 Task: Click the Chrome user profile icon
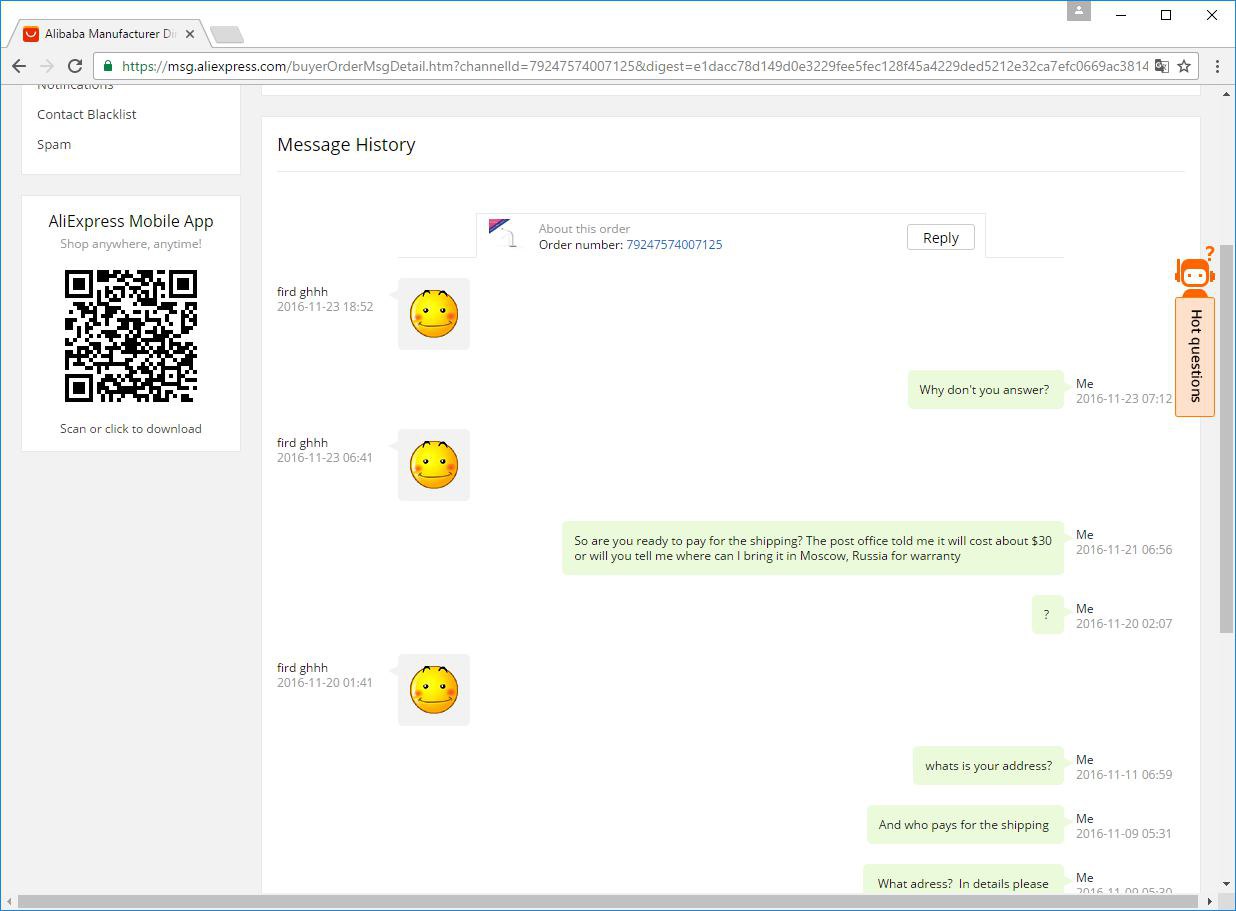tap(1079, 11)
